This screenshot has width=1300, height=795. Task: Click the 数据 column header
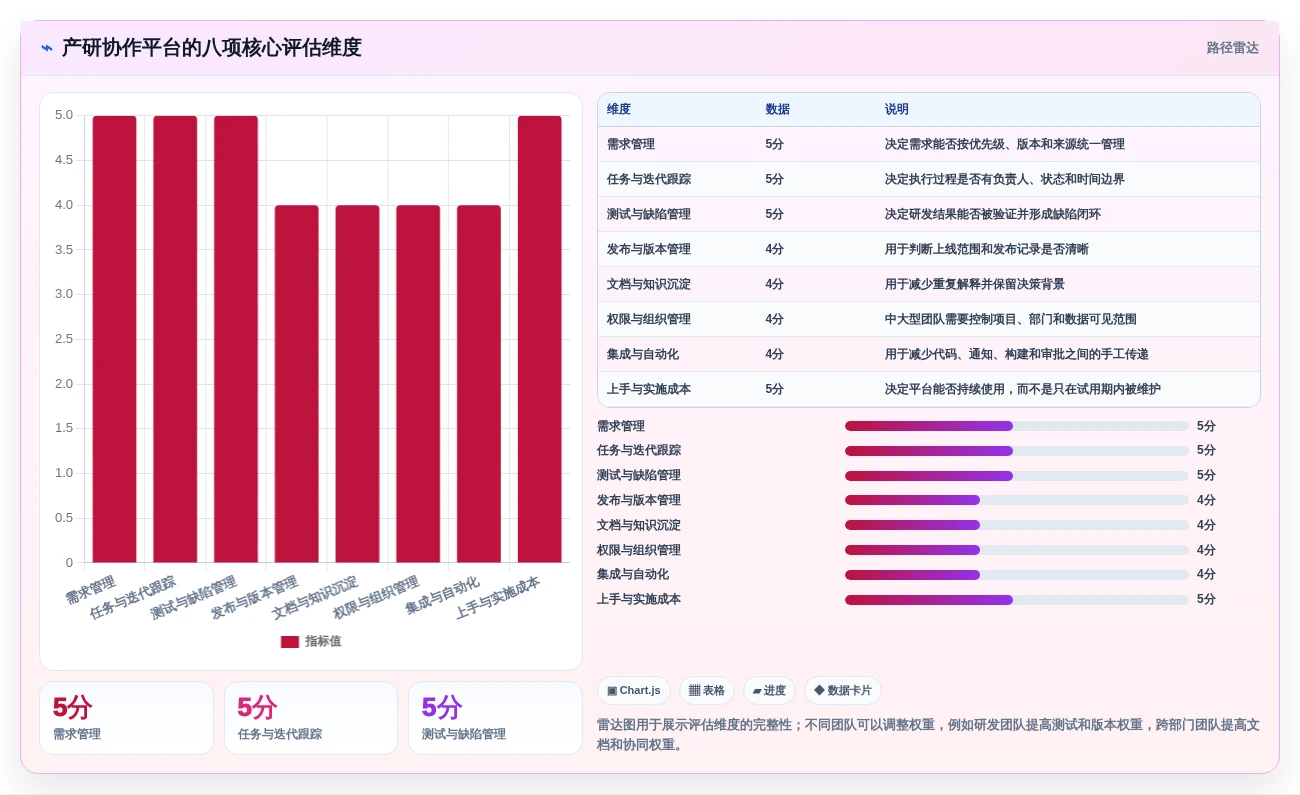[778, 110]
